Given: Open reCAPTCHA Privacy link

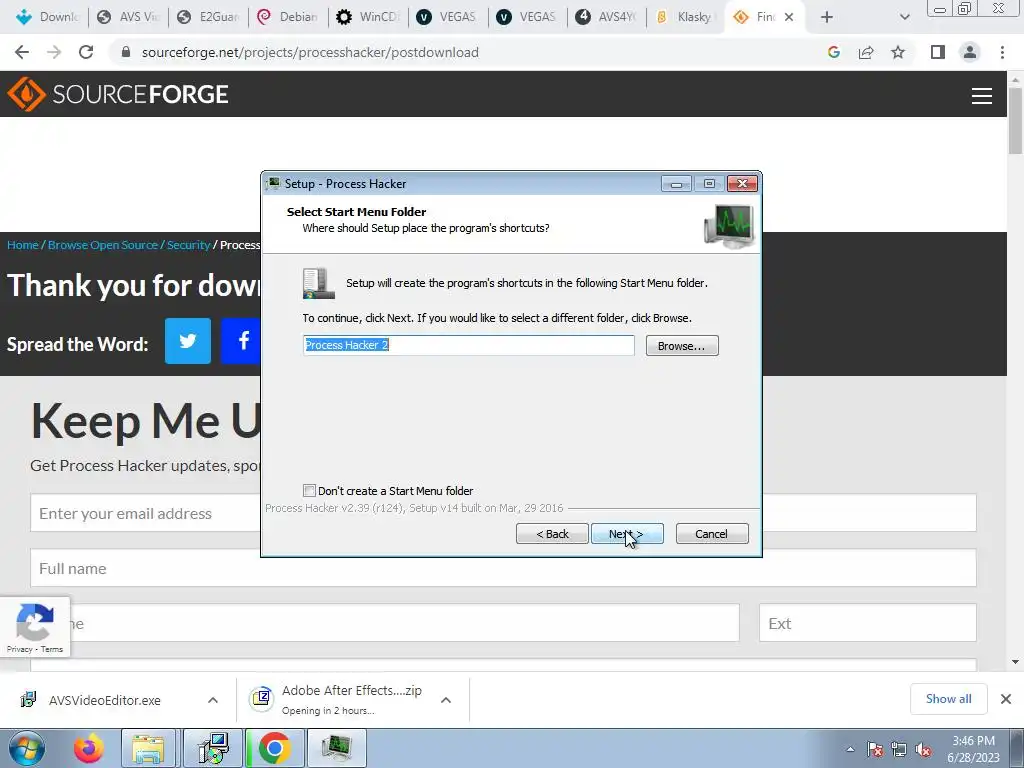Looking at the screenshot, I should click(19, 649).
